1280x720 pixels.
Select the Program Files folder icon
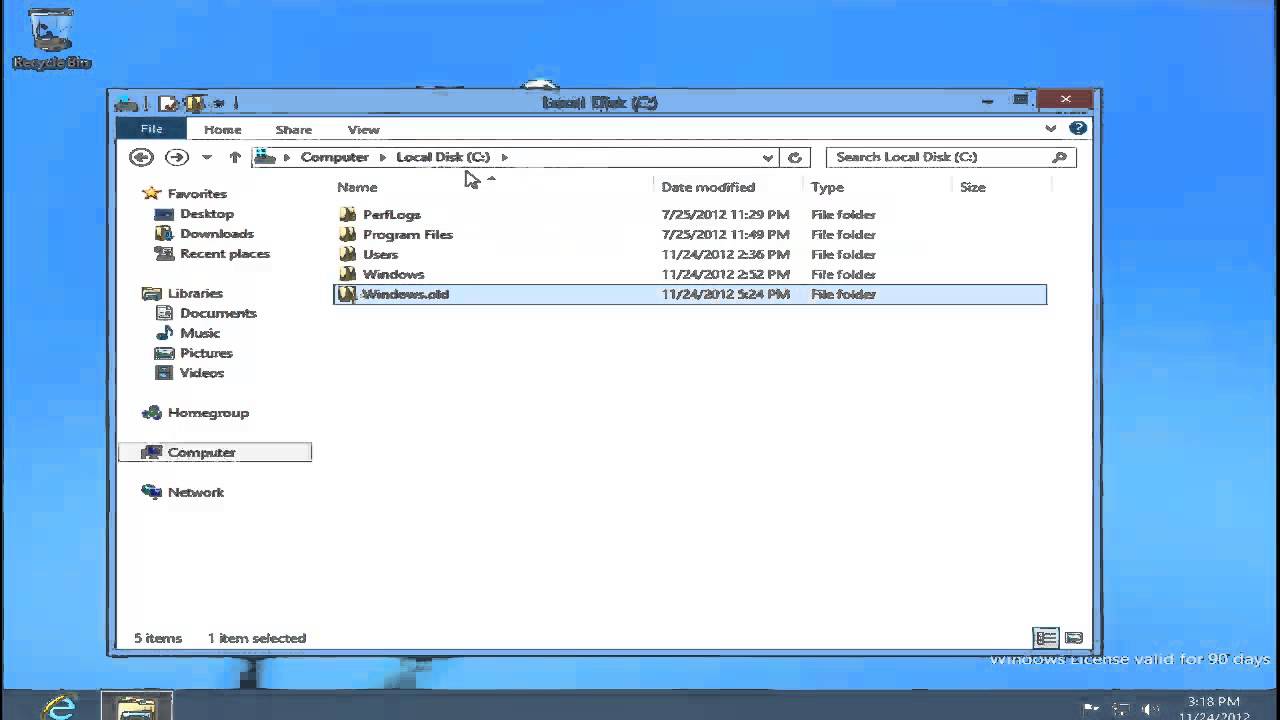tap(347, 234)
